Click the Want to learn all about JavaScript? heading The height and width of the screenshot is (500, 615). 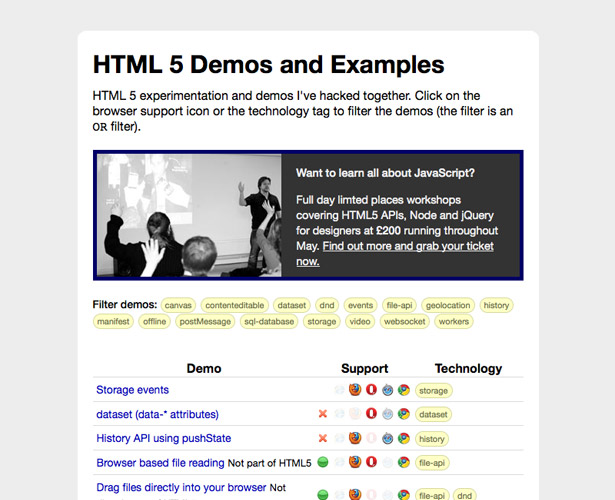pyautogui.click(x=385, y=173)
